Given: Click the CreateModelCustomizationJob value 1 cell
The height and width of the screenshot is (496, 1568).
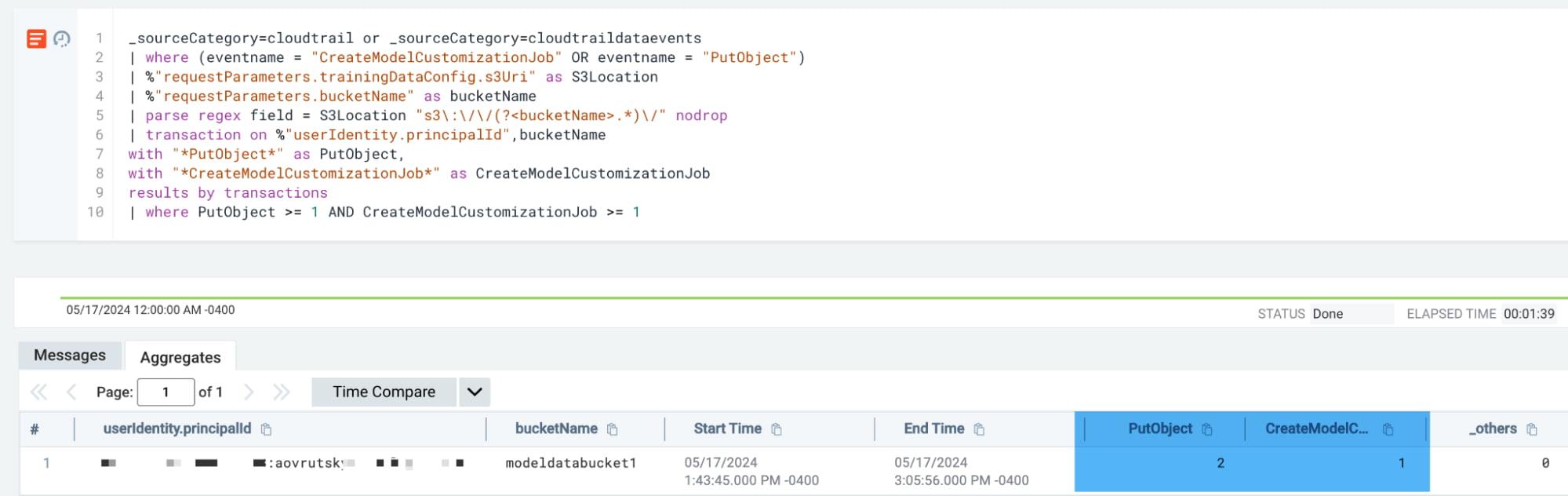Looking at the screenshot, I should click(x=1402, y=463).
